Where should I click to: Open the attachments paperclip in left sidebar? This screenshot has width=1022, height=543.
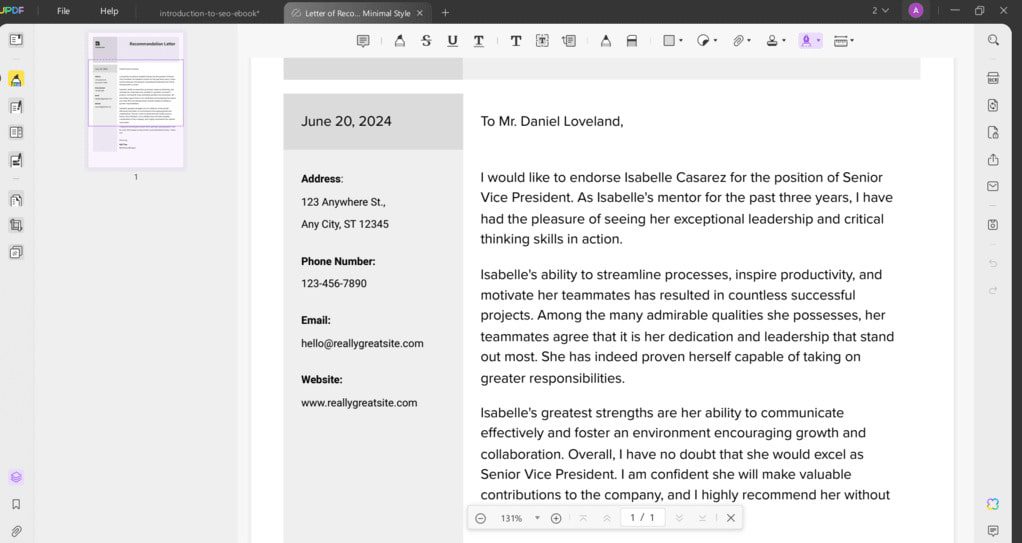coord(16,531)
